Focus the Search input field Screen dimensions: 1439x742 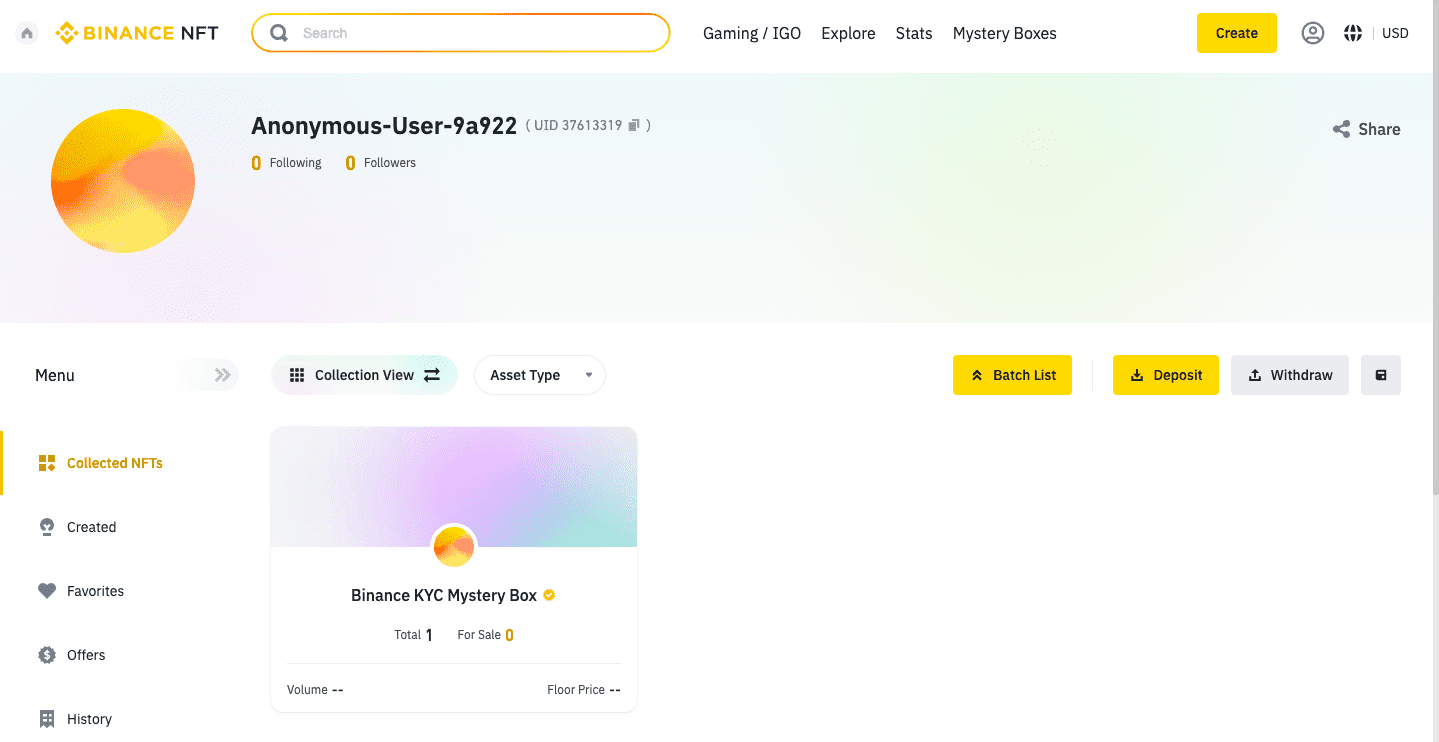point(460,33)
